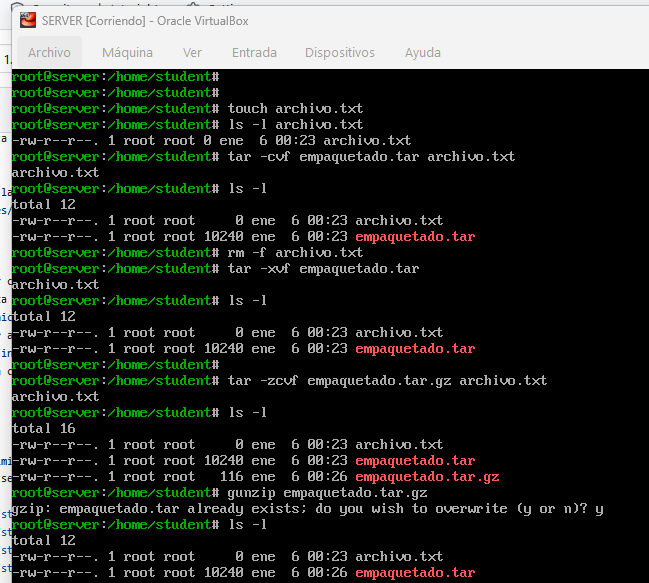The height and width of the screenshot is (583, 649).
Task: Open the Ayuda menu
Action: pos(423,53)
